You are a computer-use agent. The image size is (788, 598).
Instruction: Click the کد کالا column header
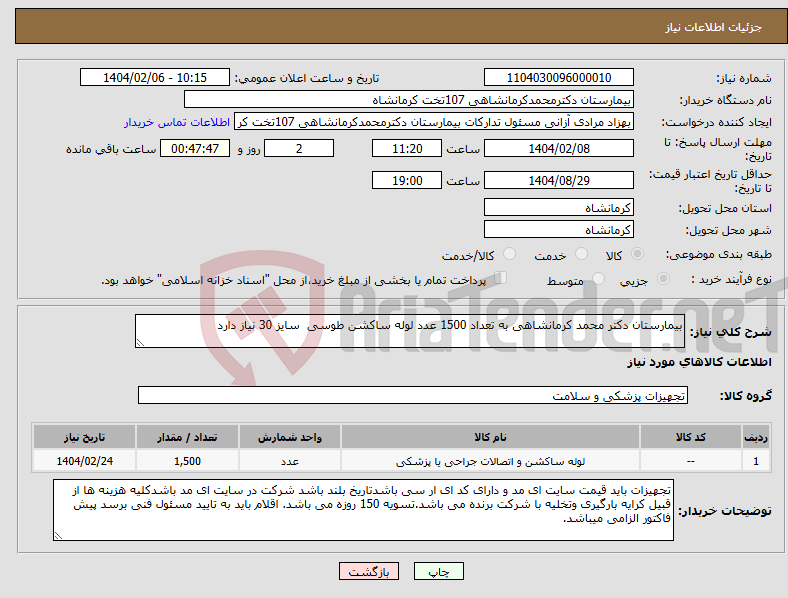[x=691, y=437]
